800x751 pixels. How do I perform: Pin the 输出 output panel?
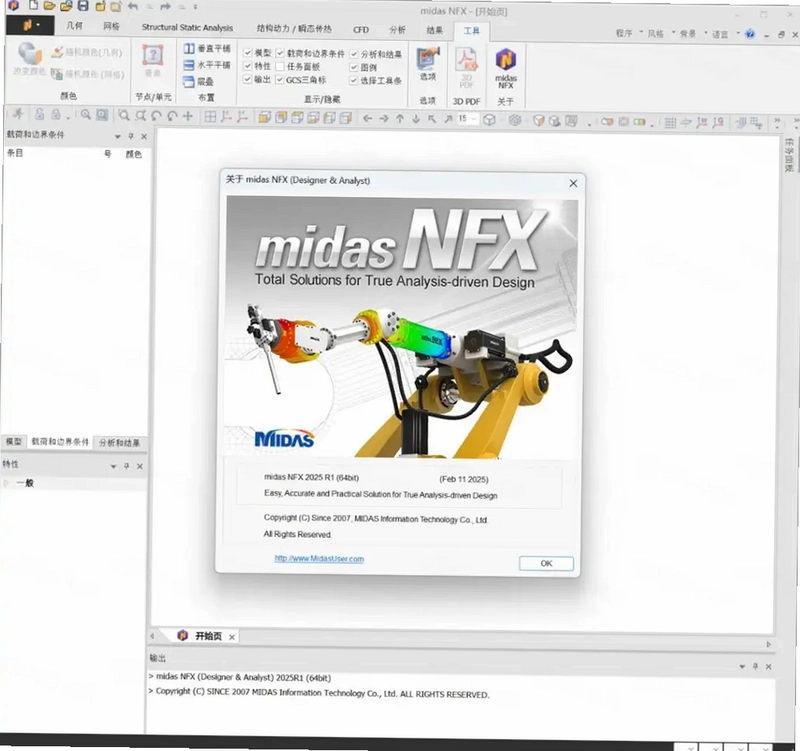pyautogui.click(x=755, y=666)
